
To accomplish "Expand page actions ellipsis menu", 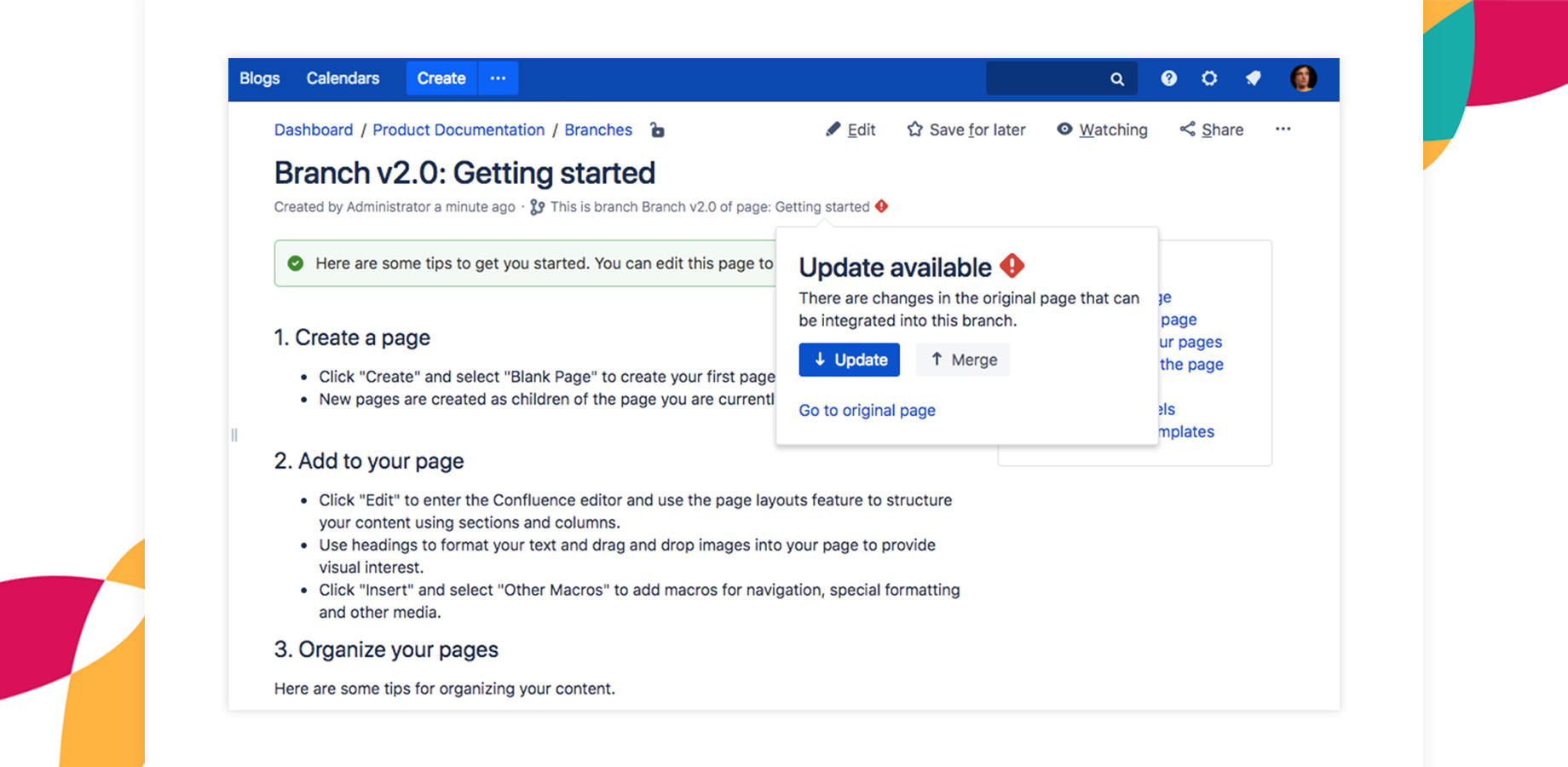I will pos(1283,130).
